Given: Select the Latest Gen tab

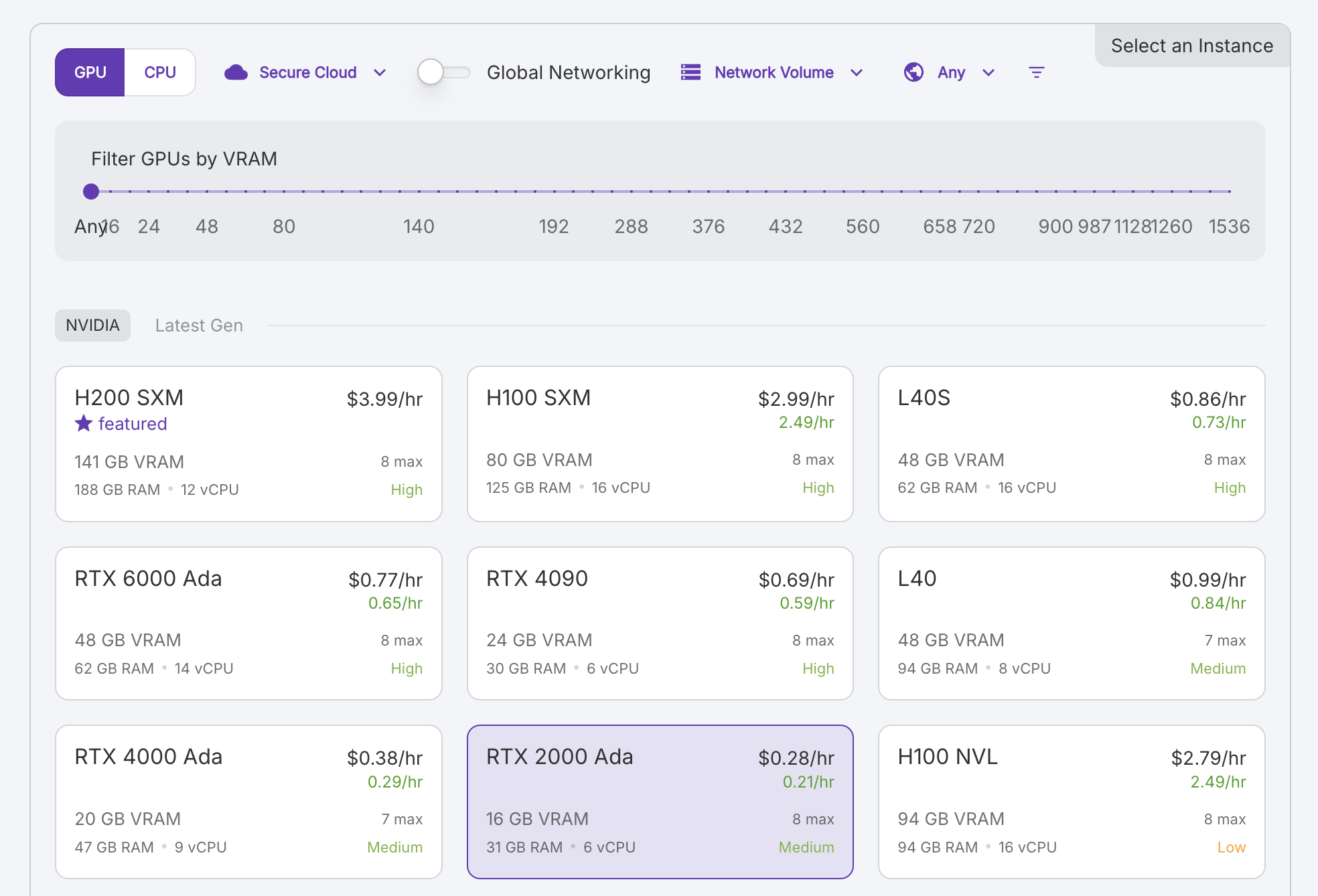Looking at the screenshot, I should click(199, 325).
